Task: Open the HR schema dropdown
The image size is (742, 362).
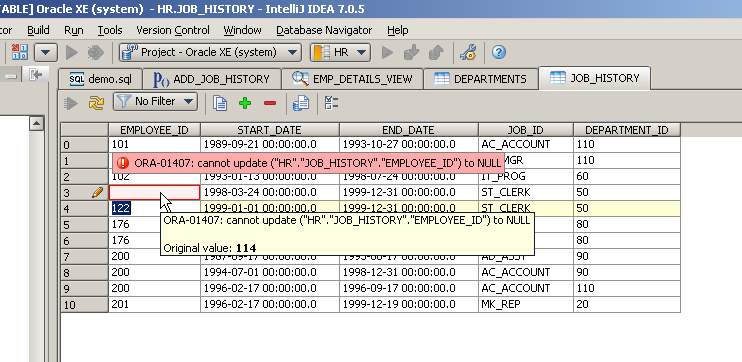Action: 340,52
